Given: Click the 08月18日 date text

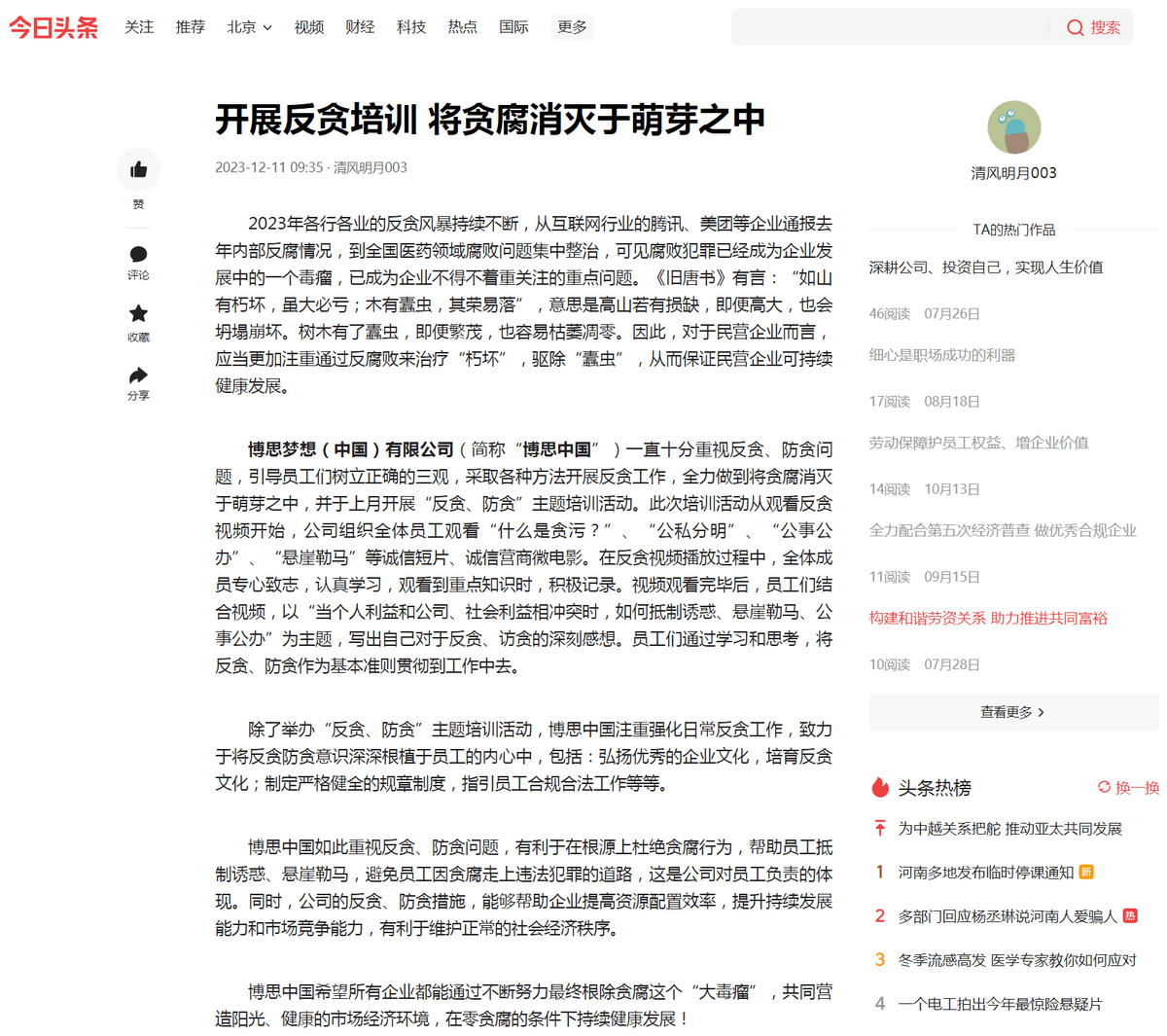Looking at the screenshot, I should (952, 401).
